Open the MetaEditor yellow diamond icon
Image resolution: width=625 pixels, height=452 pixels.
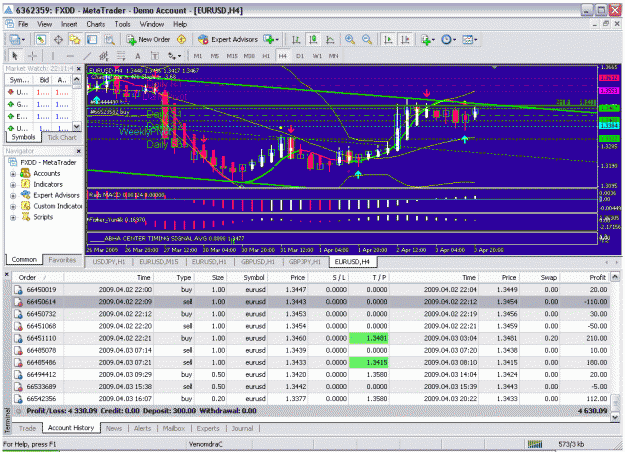tap(181, 39)
